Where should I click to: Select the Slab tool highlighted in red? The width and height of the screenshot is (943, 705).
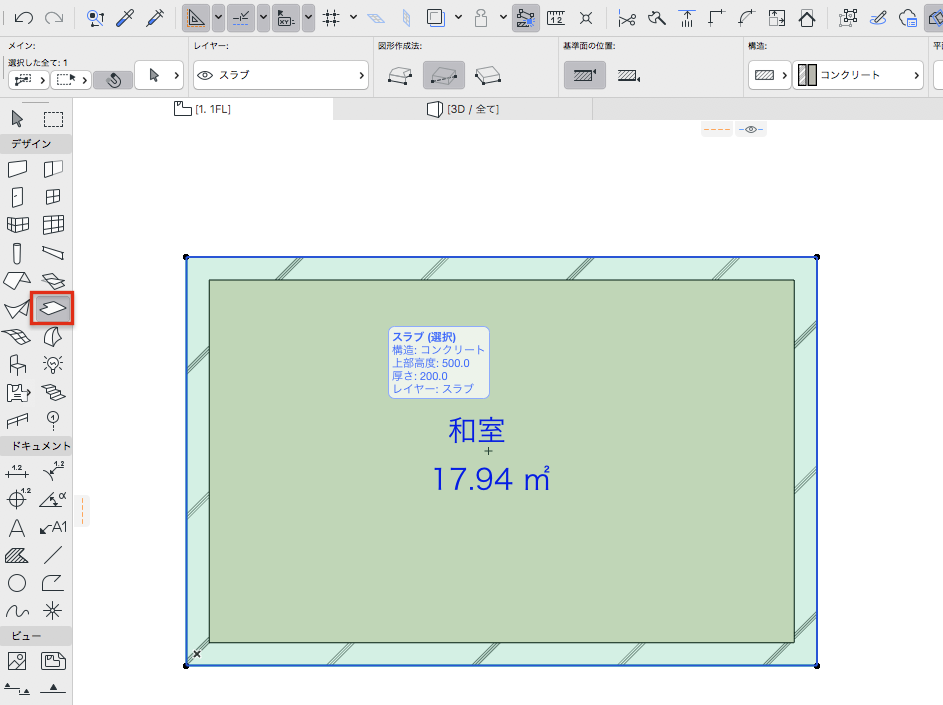point(52,309)
